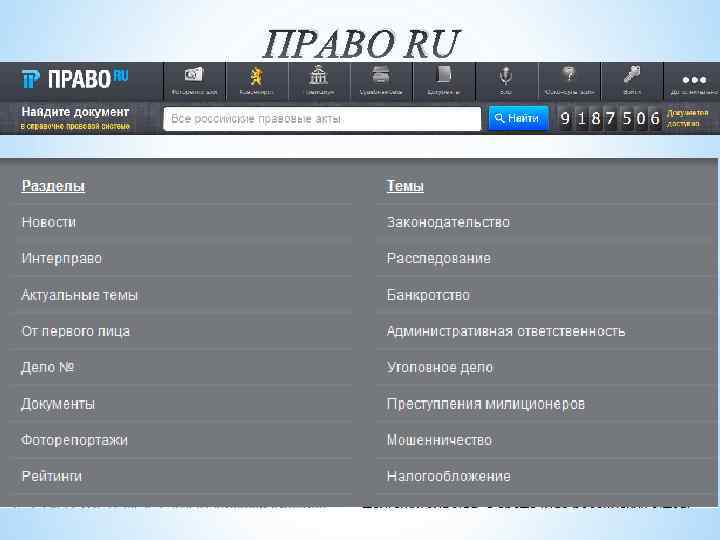Open the Разделы heading link
This screenshot has width=720, height=540.
53,186
